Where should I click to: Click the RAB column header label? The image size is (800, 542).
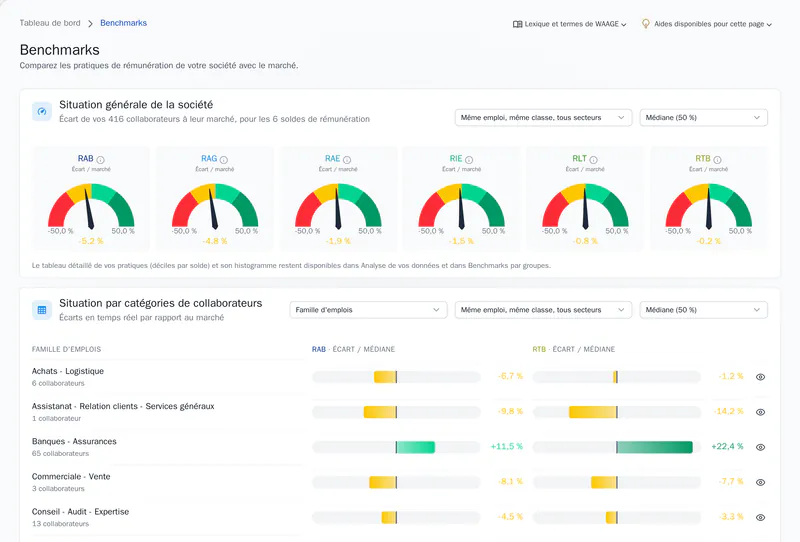click(354, 349)
